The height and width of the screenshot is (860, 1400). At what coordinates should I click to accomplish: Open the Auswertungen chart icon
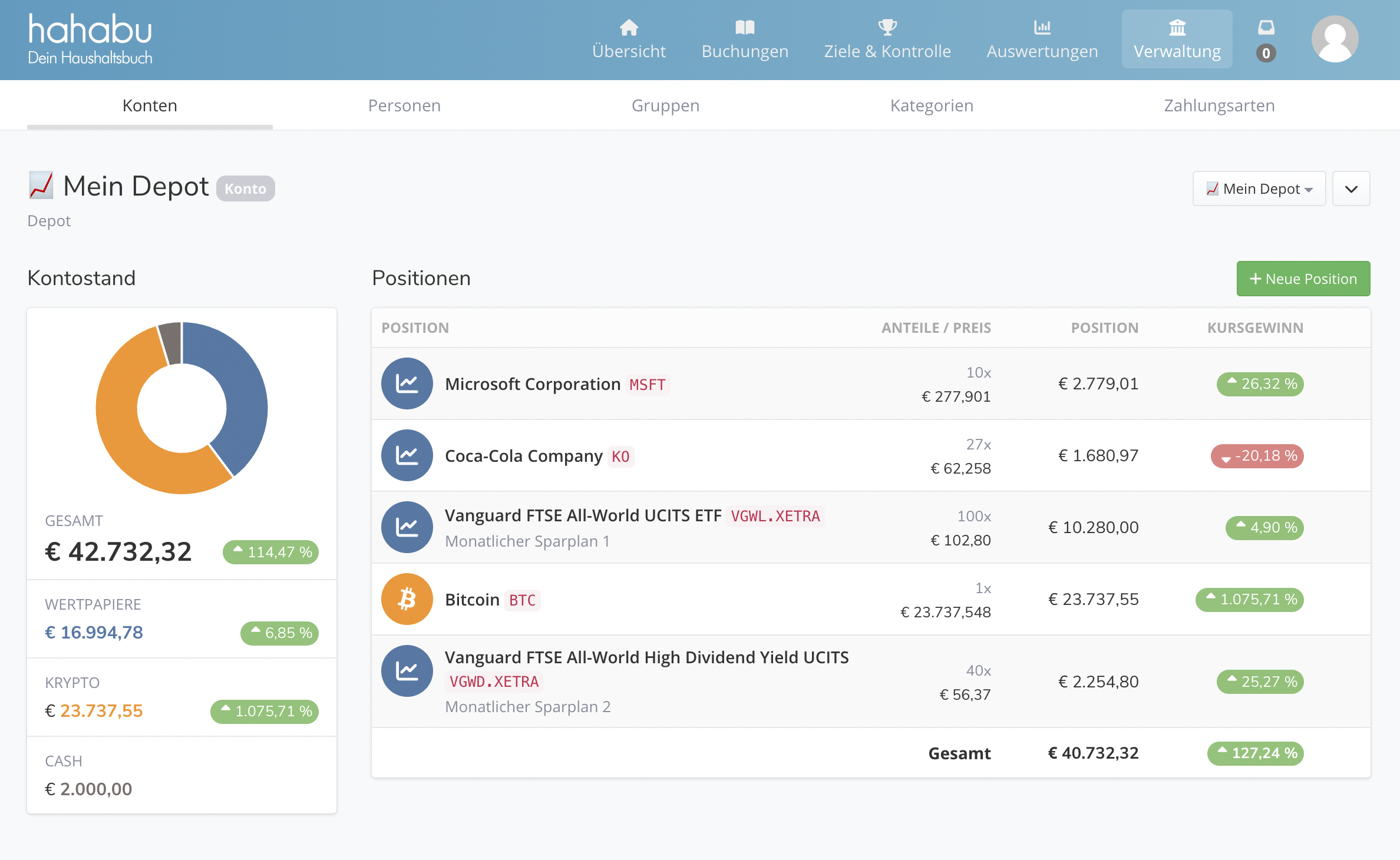(x=1042, y=27)
